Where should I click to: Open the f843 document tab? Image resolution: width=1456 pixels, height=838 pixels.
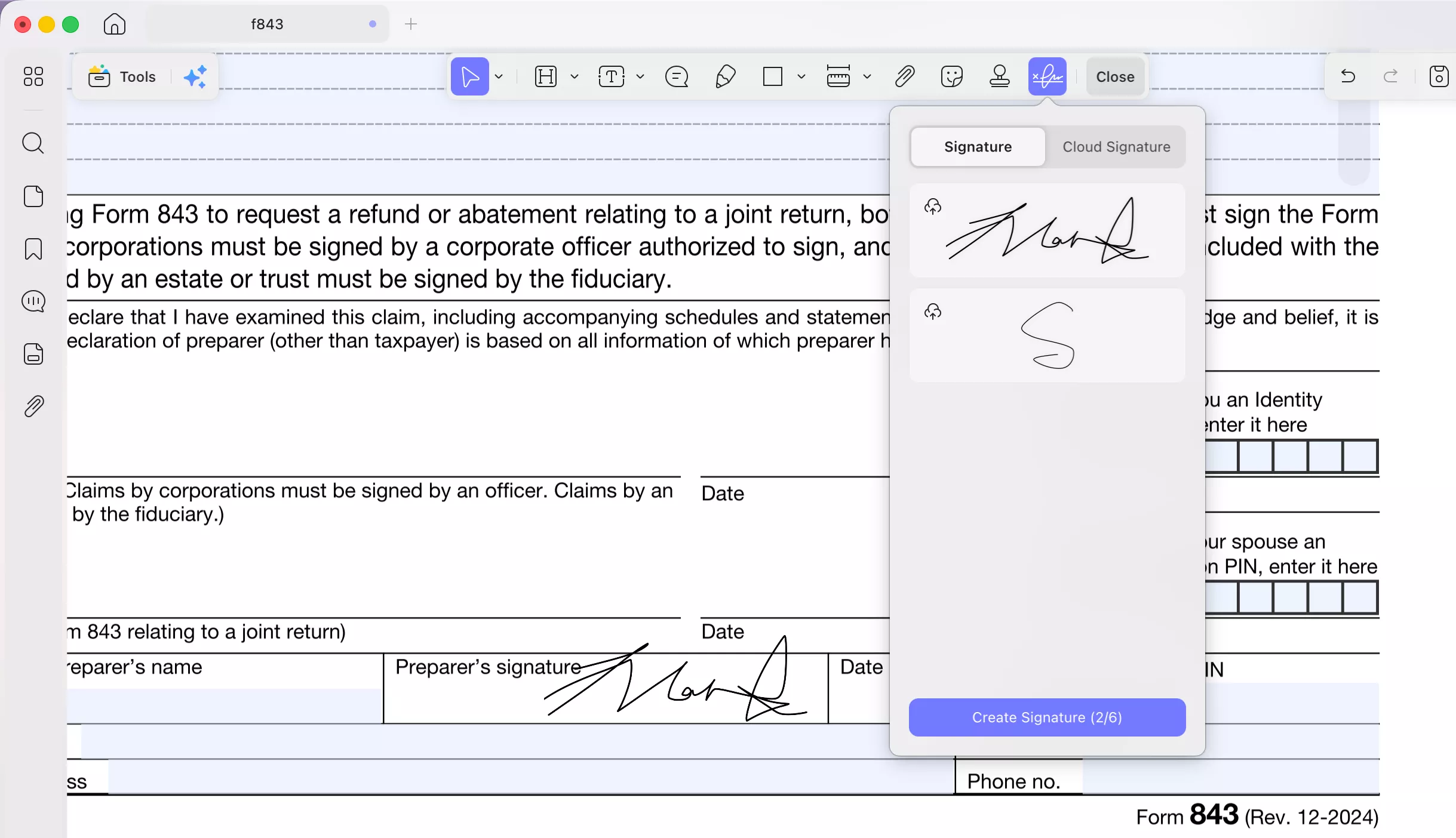(266, 24)
